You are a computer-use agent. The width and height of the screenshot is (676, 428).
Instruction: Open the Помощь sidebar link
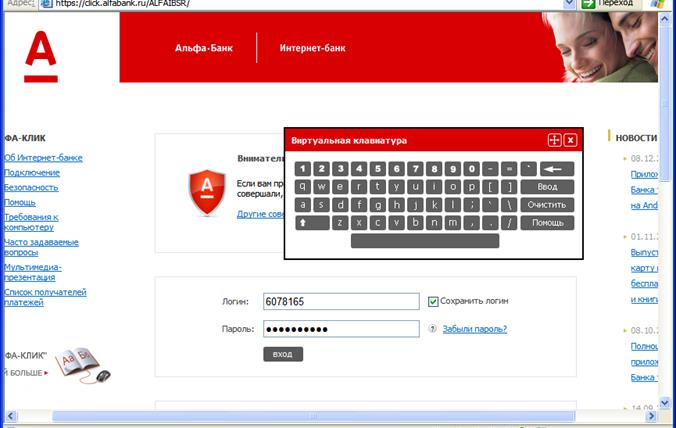20,202
